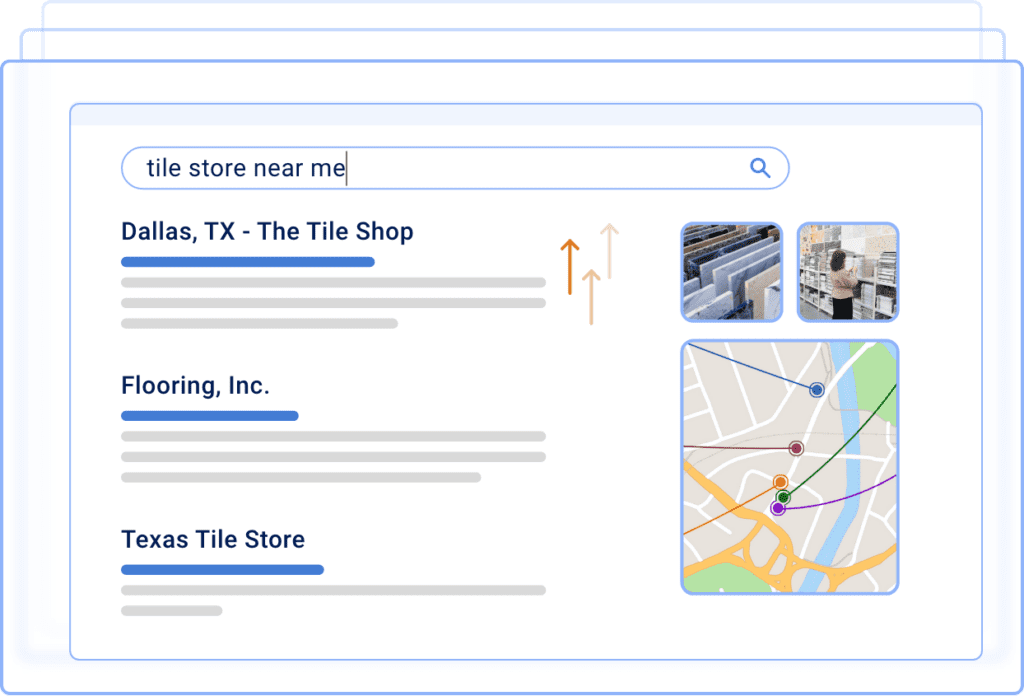Select the purple map pin
The height and width of the screenshot is (696, 1024).
[x=777, y=508]
